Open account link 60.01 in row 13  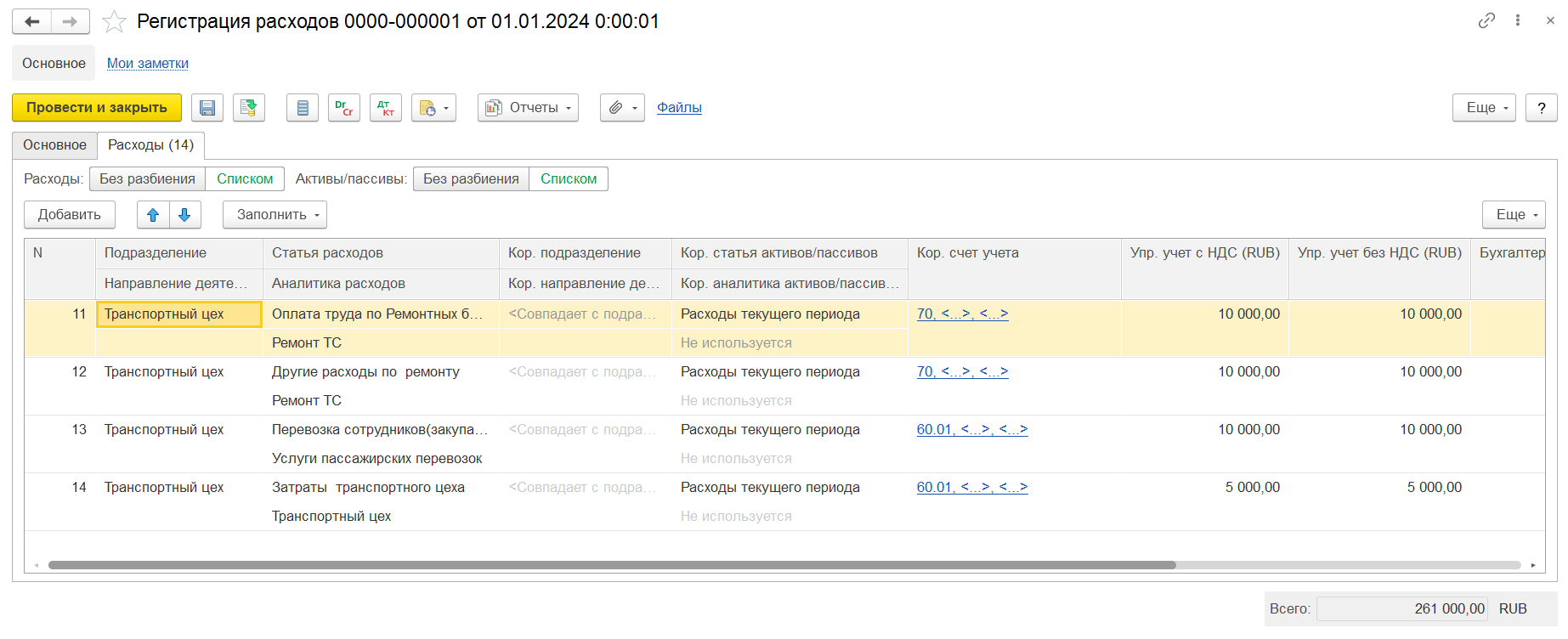(x=972, y=430)
